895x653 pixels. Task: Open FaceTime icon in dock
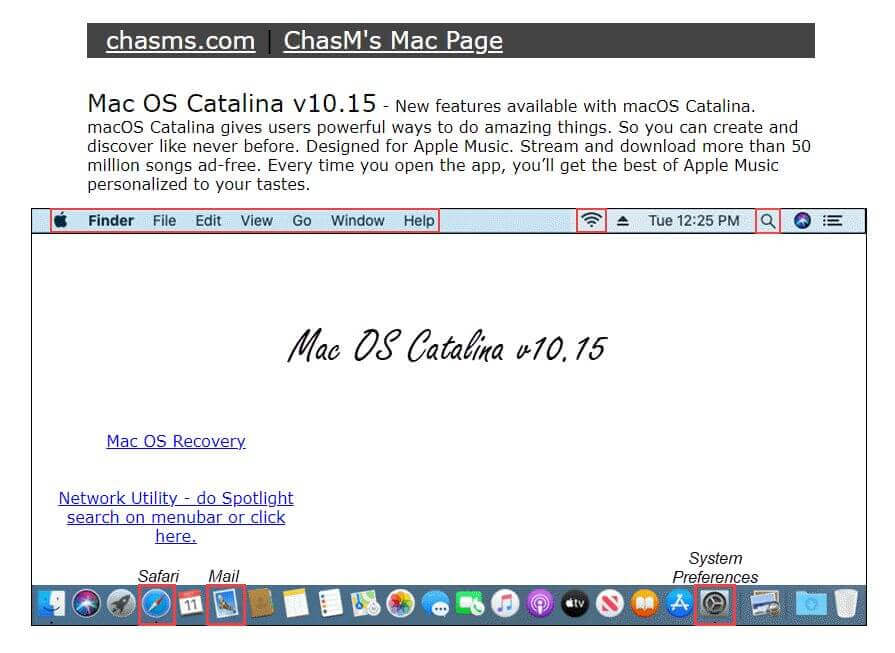point(470,604)
